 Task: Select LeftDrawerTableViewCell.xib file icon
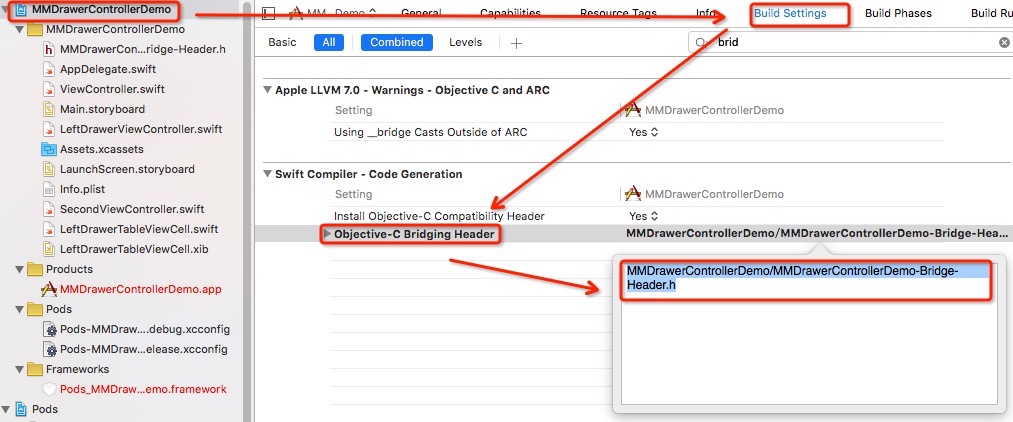coord(49,249)
